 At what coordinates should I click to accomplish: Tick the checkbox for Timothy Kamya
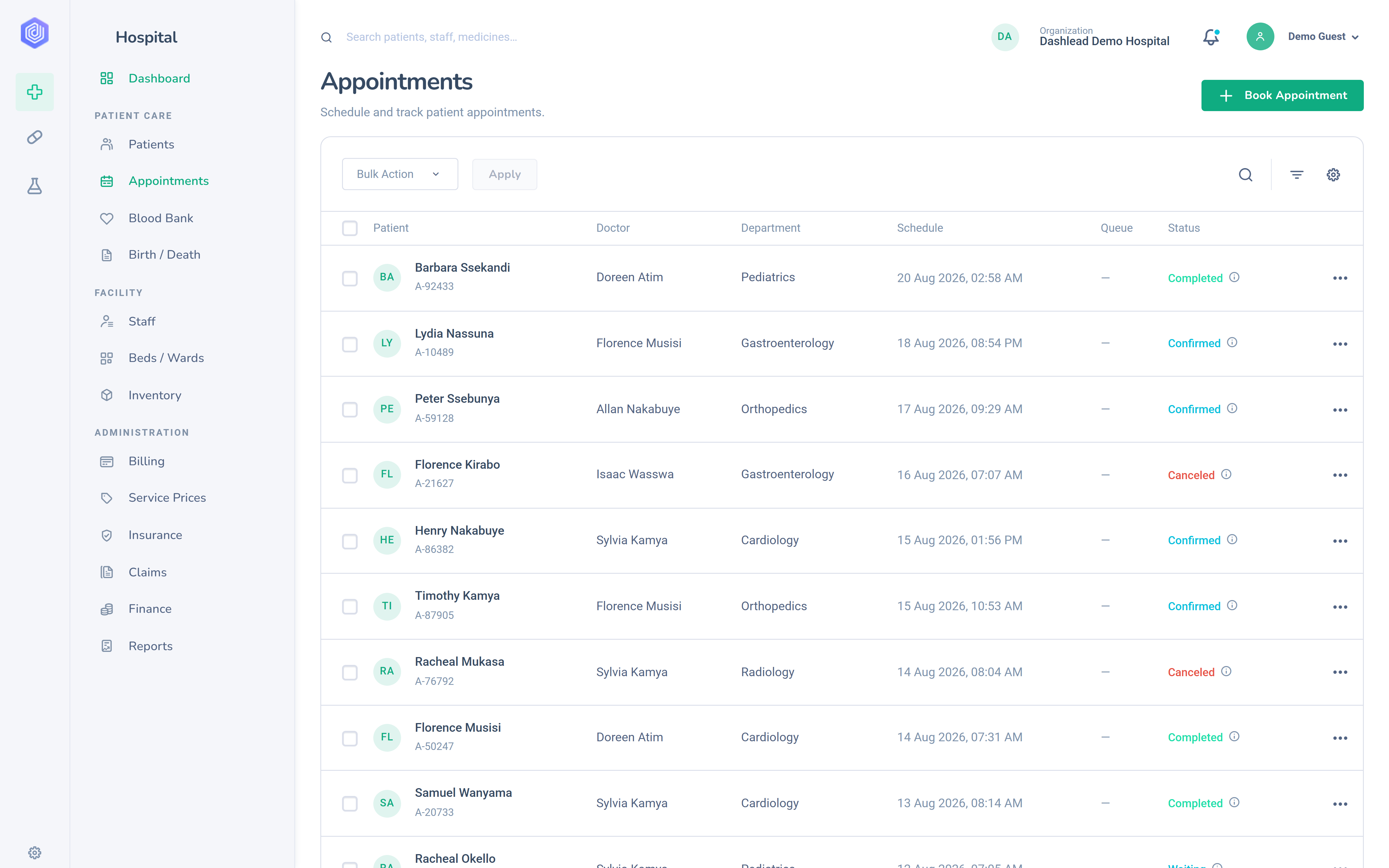point(350,607)
